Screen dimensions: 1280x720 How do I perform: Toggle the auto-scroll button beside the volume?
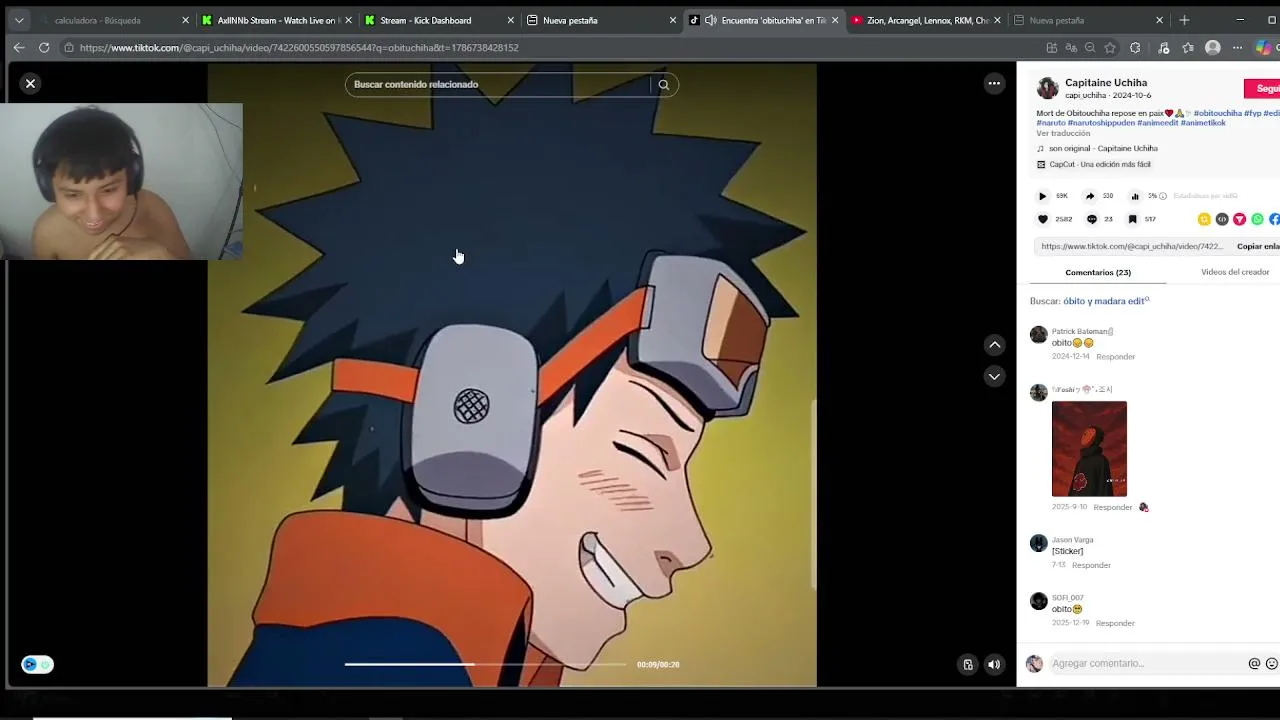pos(967,664)
